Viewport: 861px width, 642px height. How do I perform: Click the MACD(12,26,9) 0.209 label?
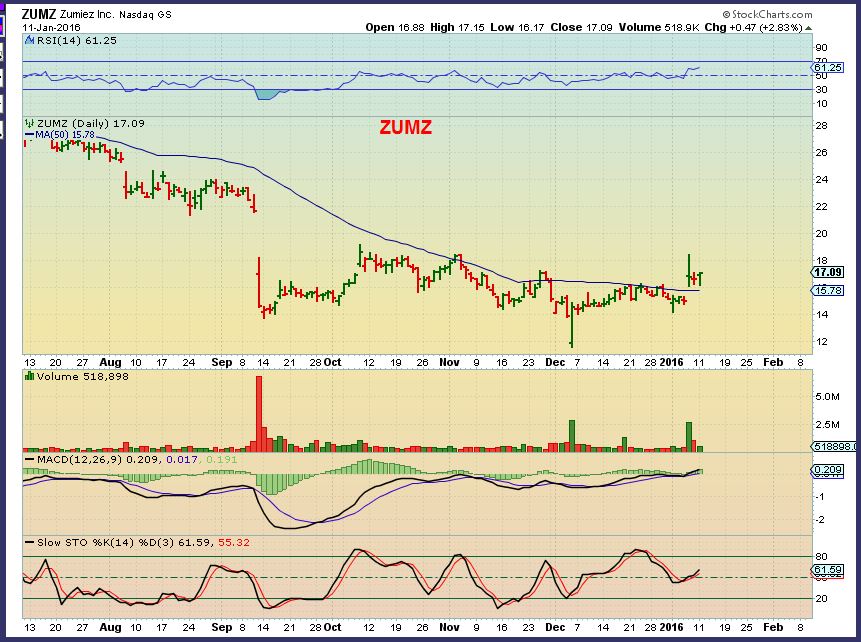pos(99,459)
